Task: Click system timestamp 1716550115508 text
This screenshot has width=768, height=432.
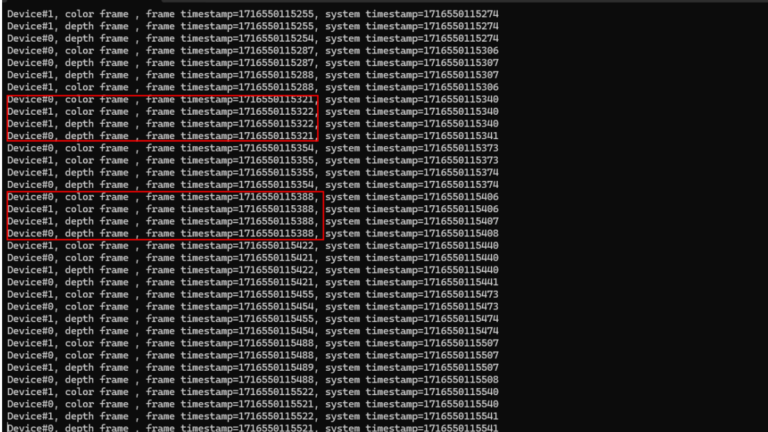Action: [x=412, y=380]
